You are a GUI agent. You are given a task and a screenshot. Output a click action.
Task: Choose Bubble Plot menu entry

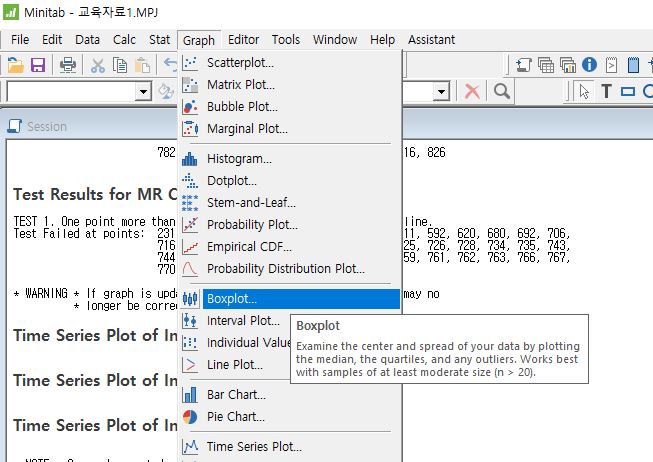pyautogui.click(x=290, y=107)
